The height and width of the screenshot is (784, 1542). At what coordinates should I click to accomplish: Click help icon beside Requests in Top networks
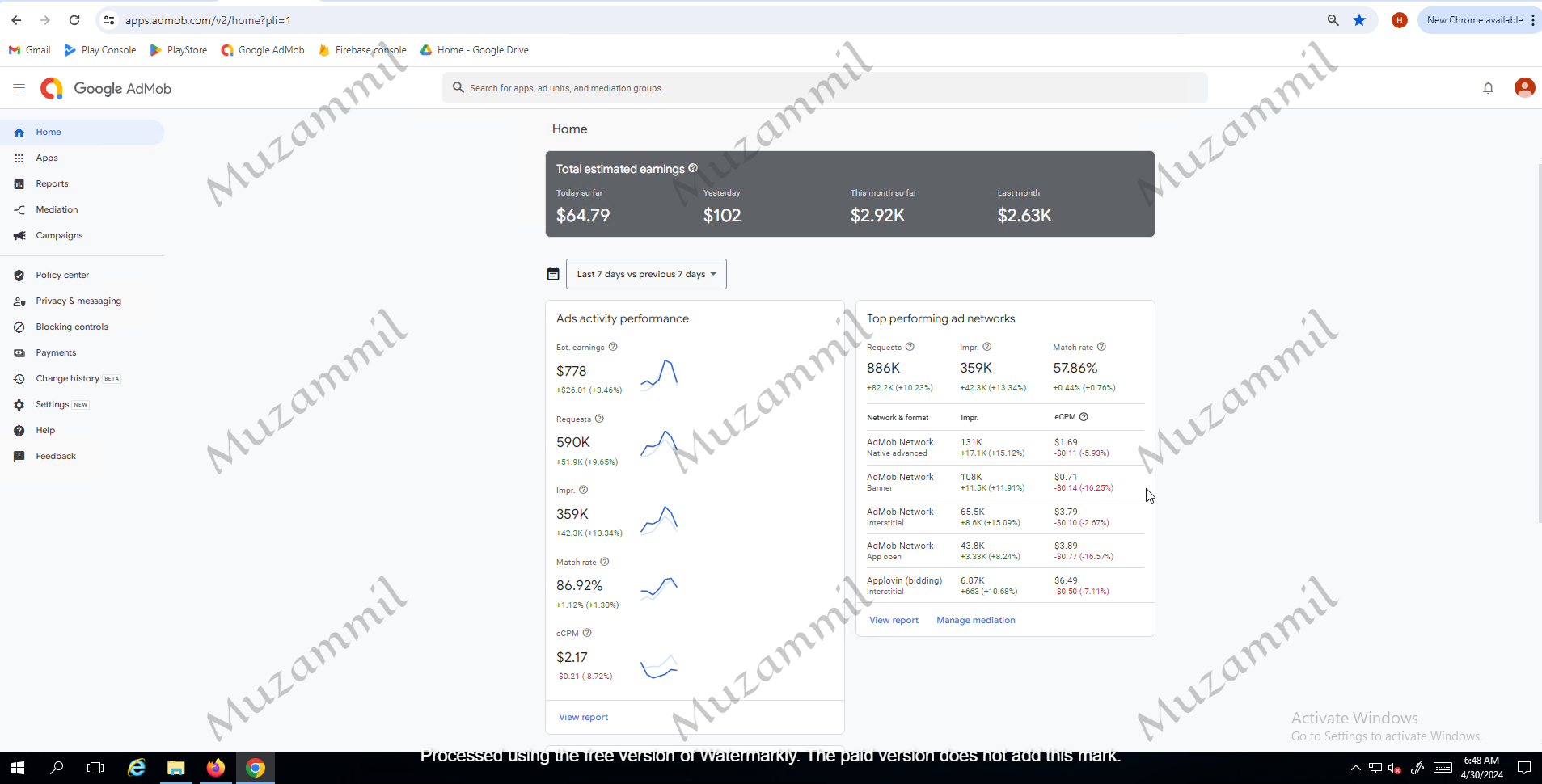point(910,347)
